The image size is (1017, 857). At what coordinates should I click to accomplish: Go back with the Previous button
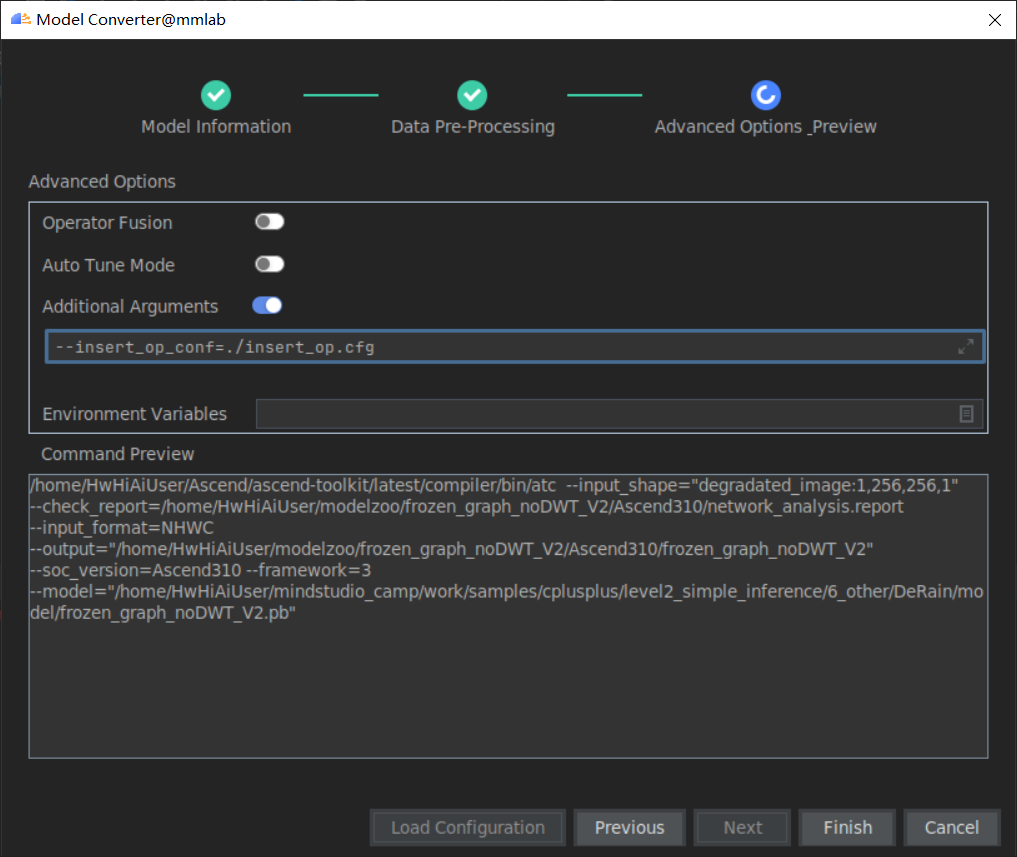(x=629, y=828)
